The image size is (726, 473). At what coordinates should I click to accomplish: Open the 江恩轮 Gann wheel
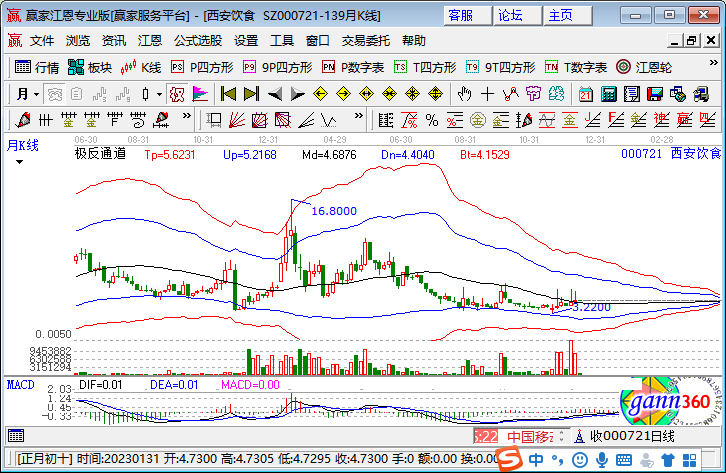click(x=644, y=68)
